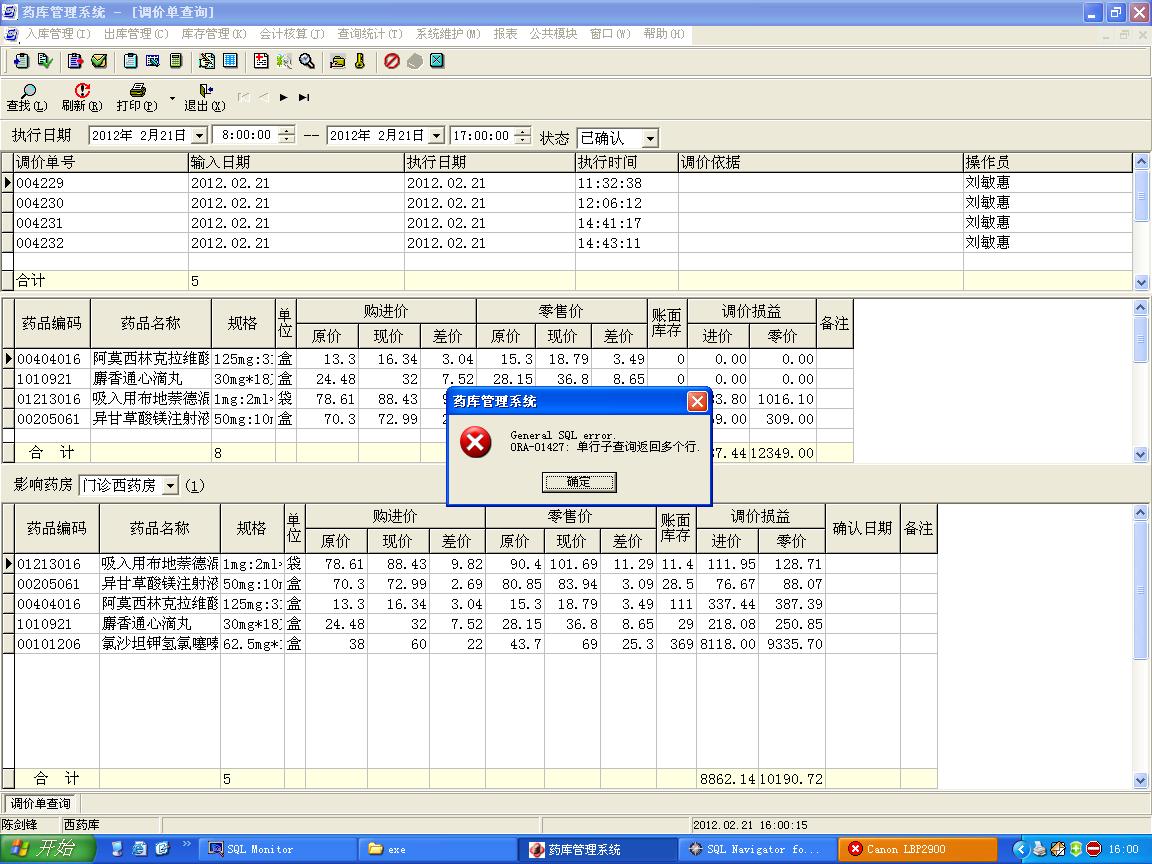Image resolution: width=1152 pixels, height=864 pixels.
Task: Click the start time spinner arrows
Action: (x=287, y=136)
